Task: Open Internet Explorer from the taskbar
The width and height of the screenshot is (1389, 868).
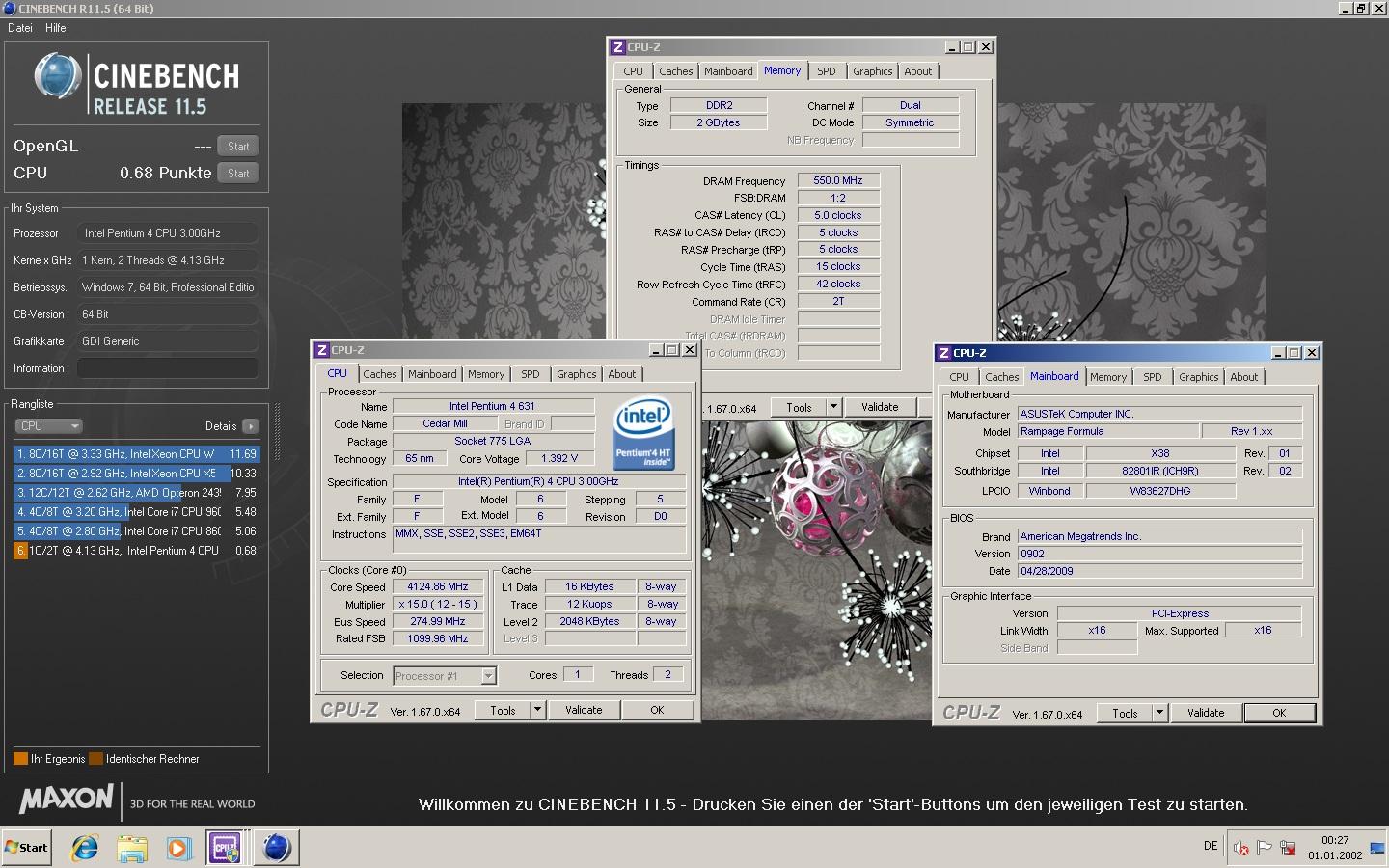Action: 85,848
